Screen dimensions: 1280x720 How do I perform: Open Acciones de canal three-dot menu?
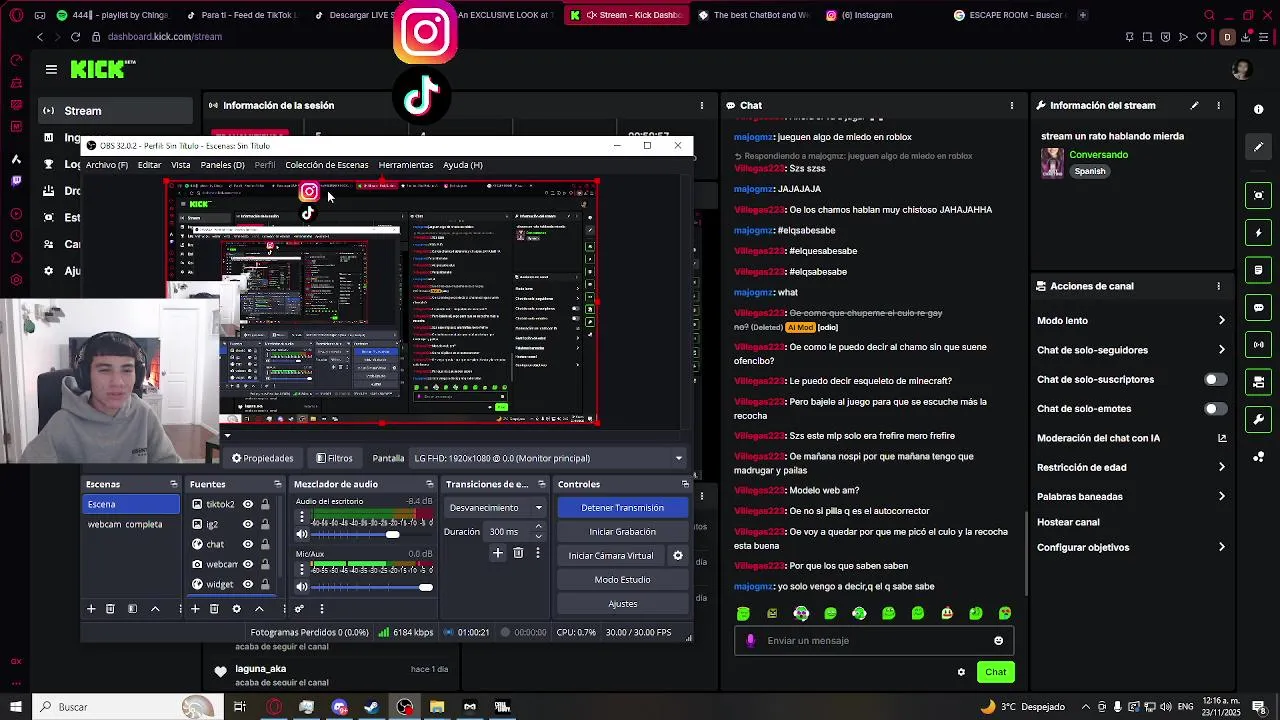click(1218, 286)
